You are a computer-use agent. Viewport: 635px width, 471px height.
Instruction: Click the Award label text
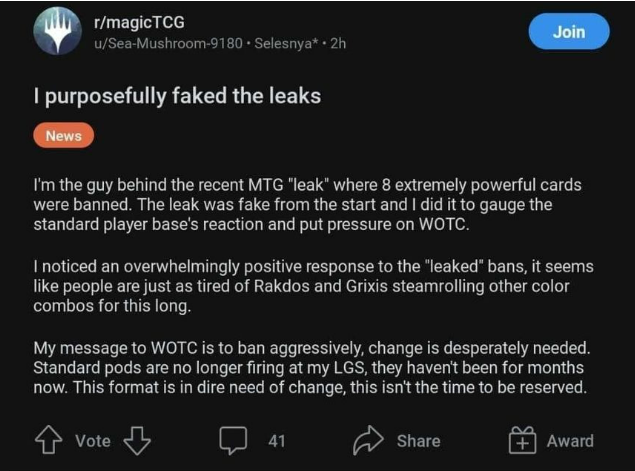click(570, 441)
